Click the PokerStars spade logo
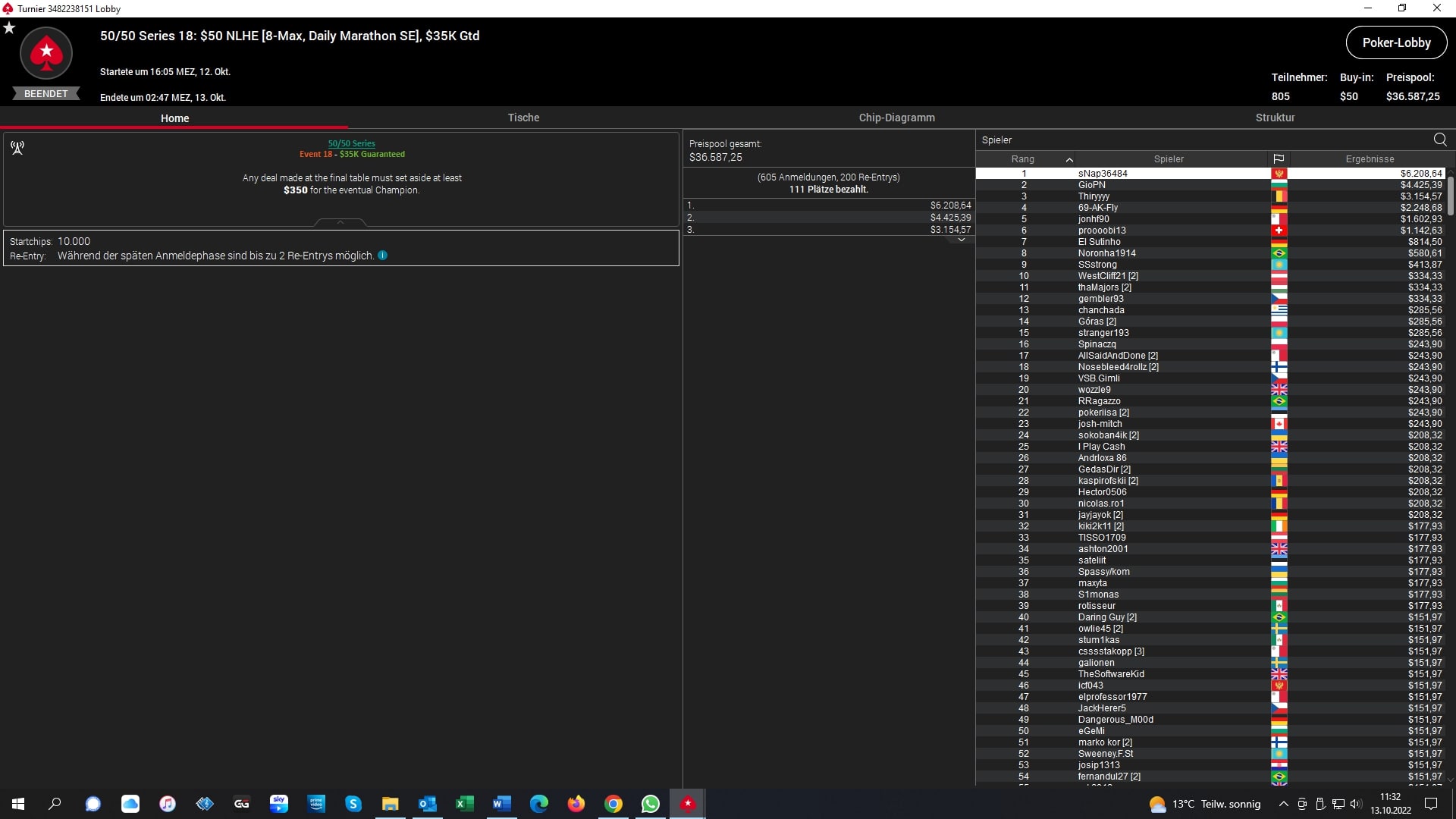 (x=46, y=53)
